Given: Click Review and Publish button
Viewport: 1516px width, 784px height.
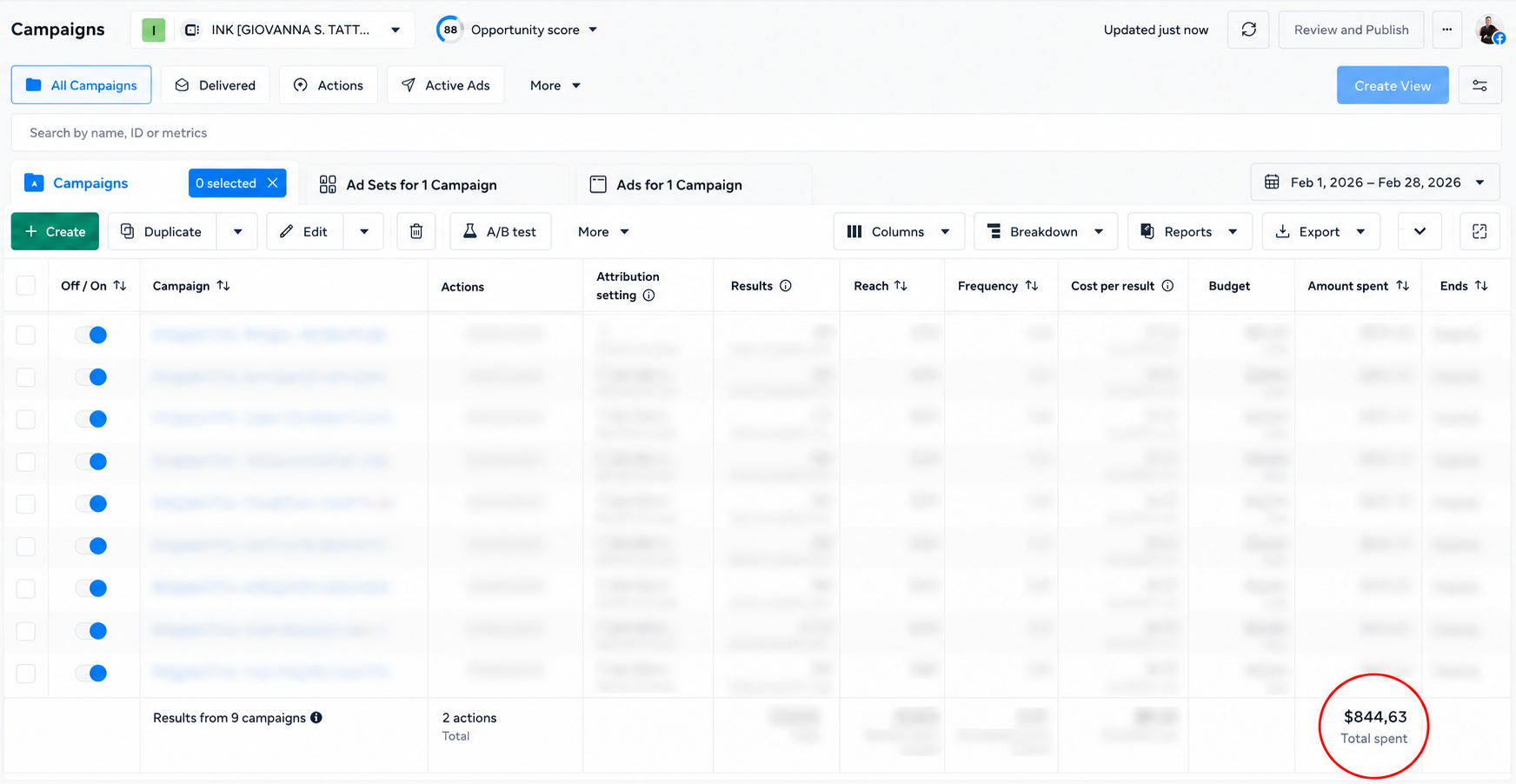Looking at the screenshot, I should click(x=1351, y=30).
